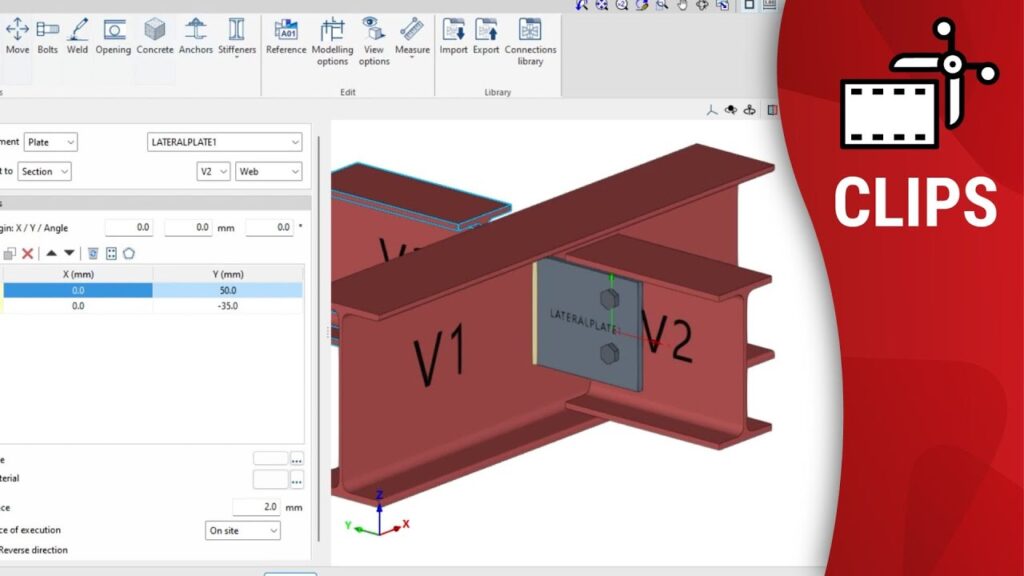Toggle the Reverse direction option
Viewport: 1024px width, 576px height.
click(x=34, y=550)
